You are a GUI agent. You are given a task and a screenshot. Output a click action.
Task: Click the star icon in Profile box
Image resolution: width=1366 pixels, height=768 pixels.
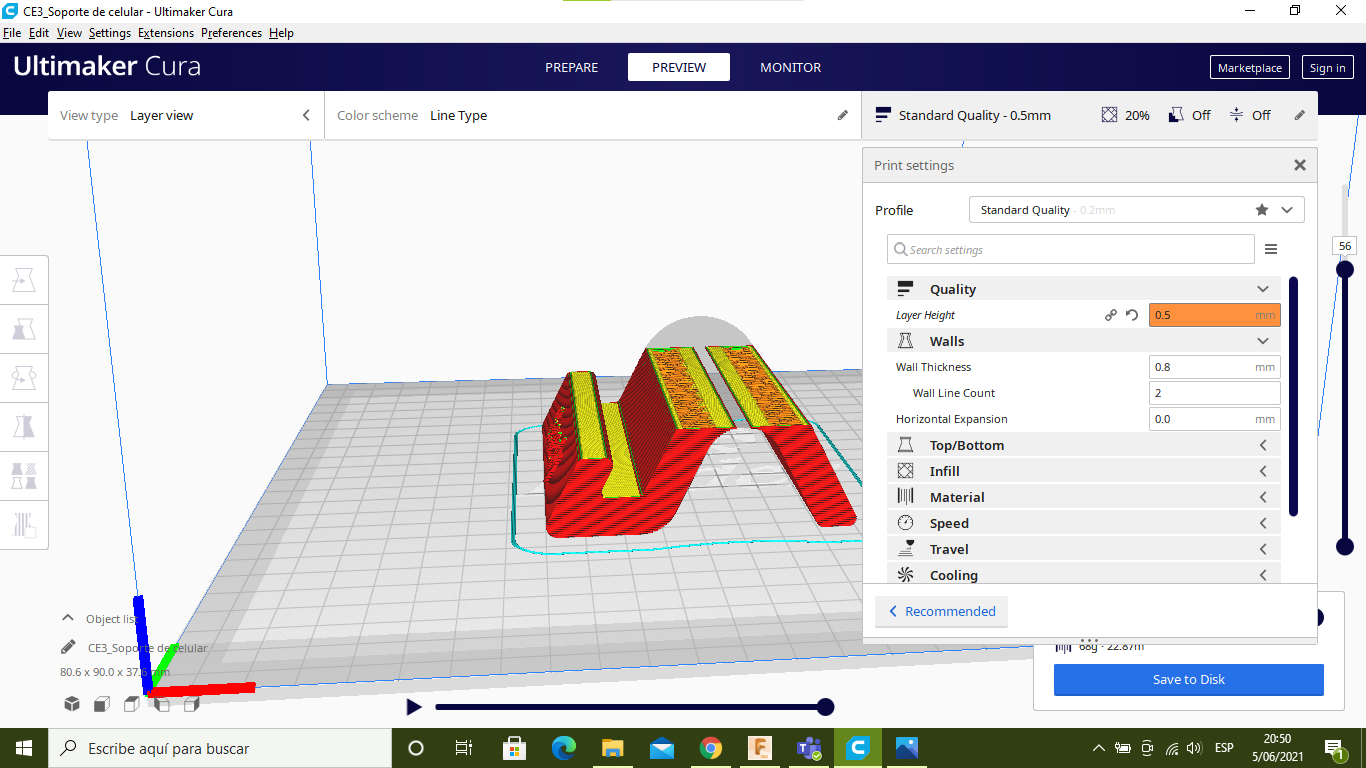(x=1262, y=210)
